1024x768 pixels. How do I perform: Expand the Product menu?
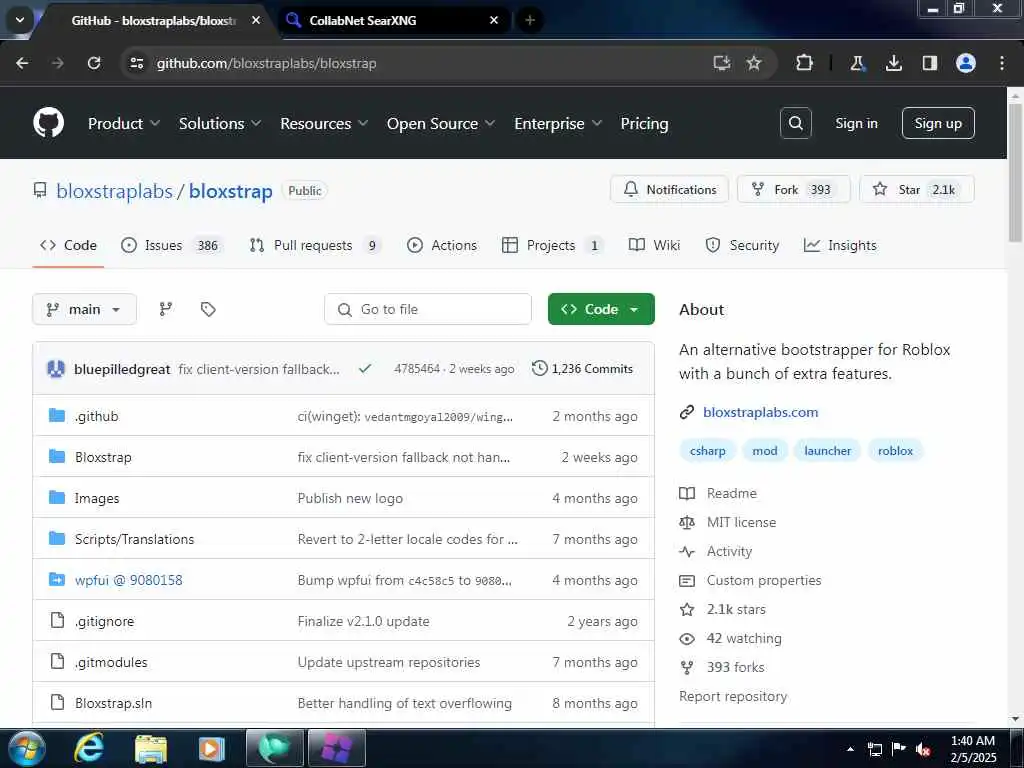click(x=123, y=123)
